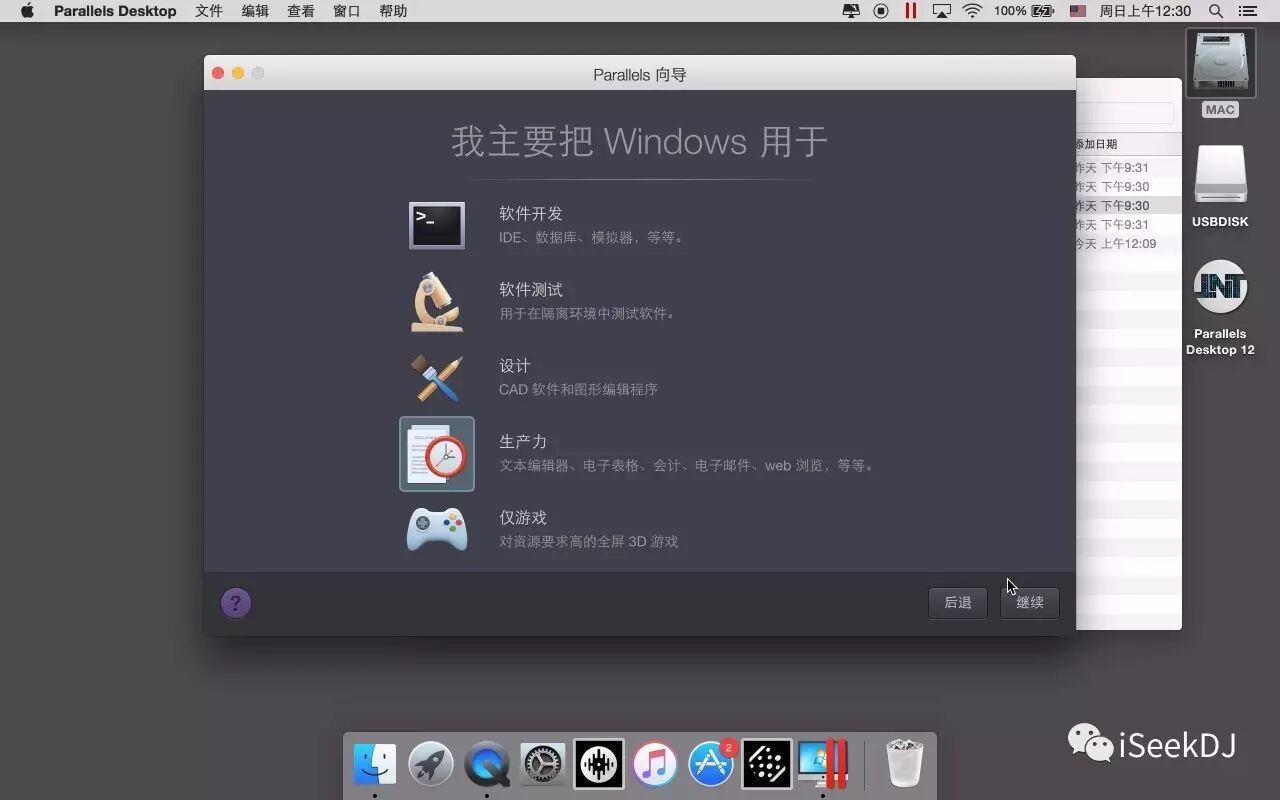Open Parallels Desktop in the Dock

[823, 765]
